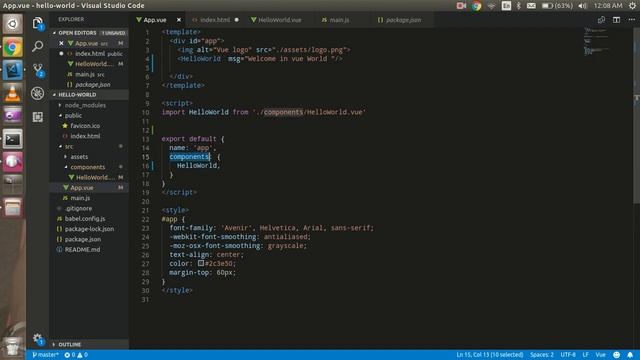This screenshot has height=360, width=640.
Task: Click the clock in top panel
Action: pos(608,6)
